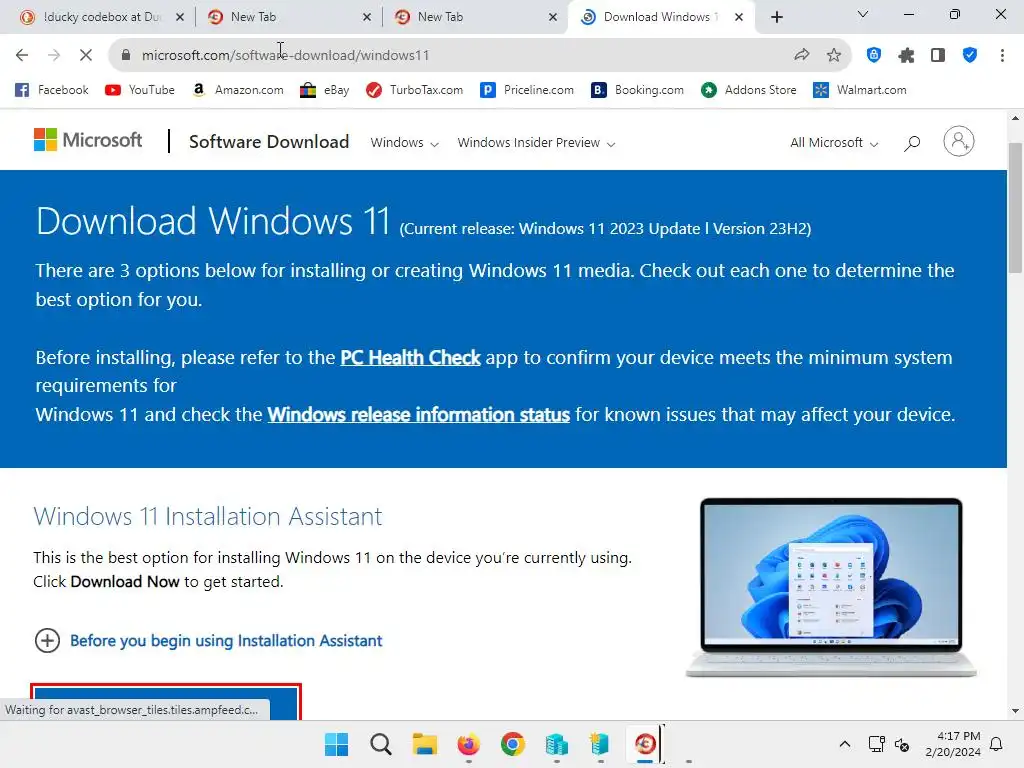The image size is (1024, 768).
Task: Show hidden system tray icons
Action: click(x=844, y=744)
